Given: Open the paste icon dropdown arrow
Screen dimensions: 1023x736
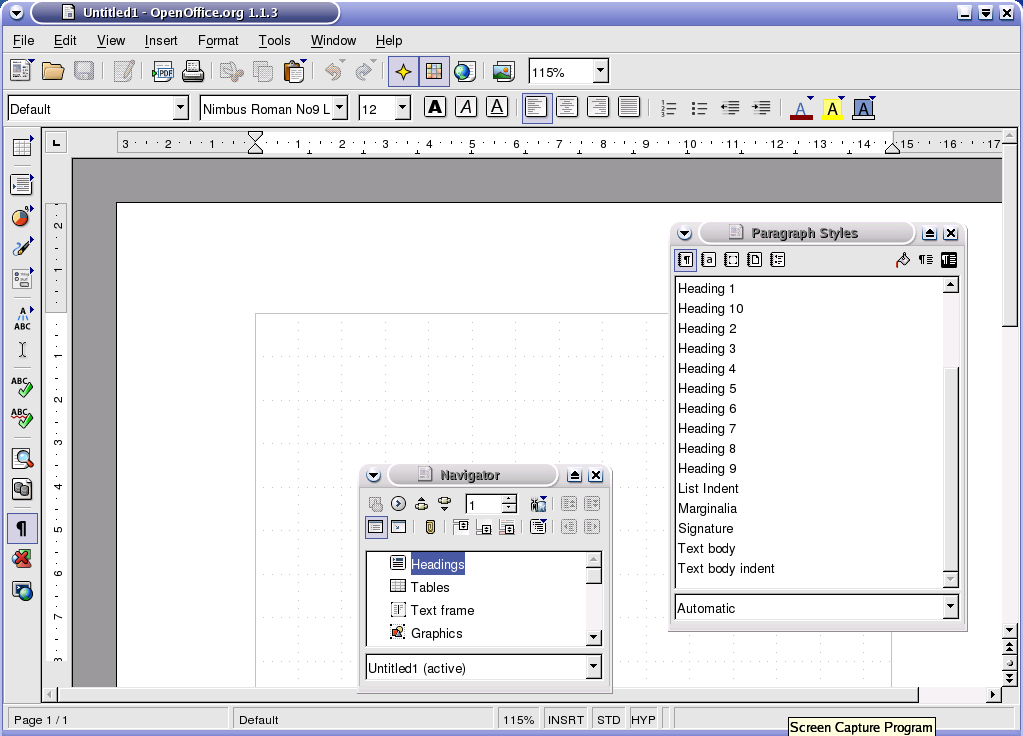Looking at the screenshot, I should point(303,62).
